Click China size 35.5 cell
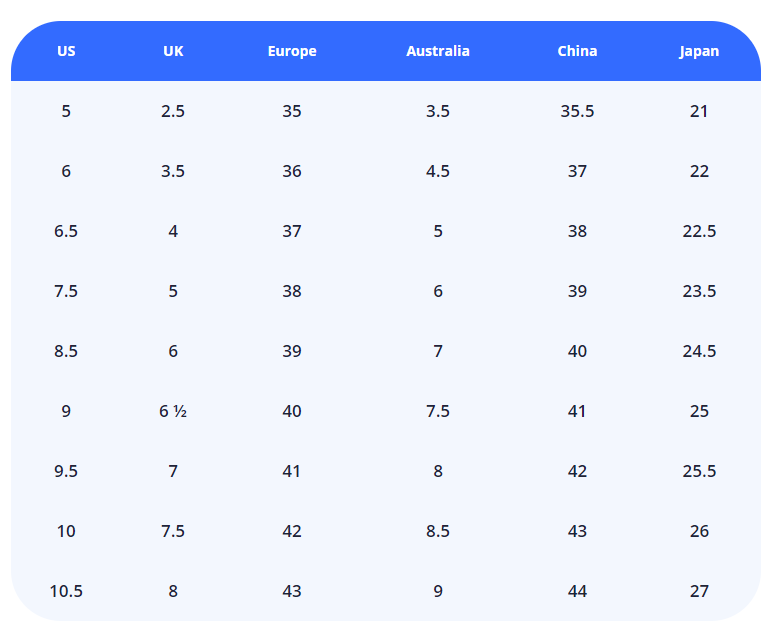Screen dimensions: 783x621 click(x=577, y=111)
